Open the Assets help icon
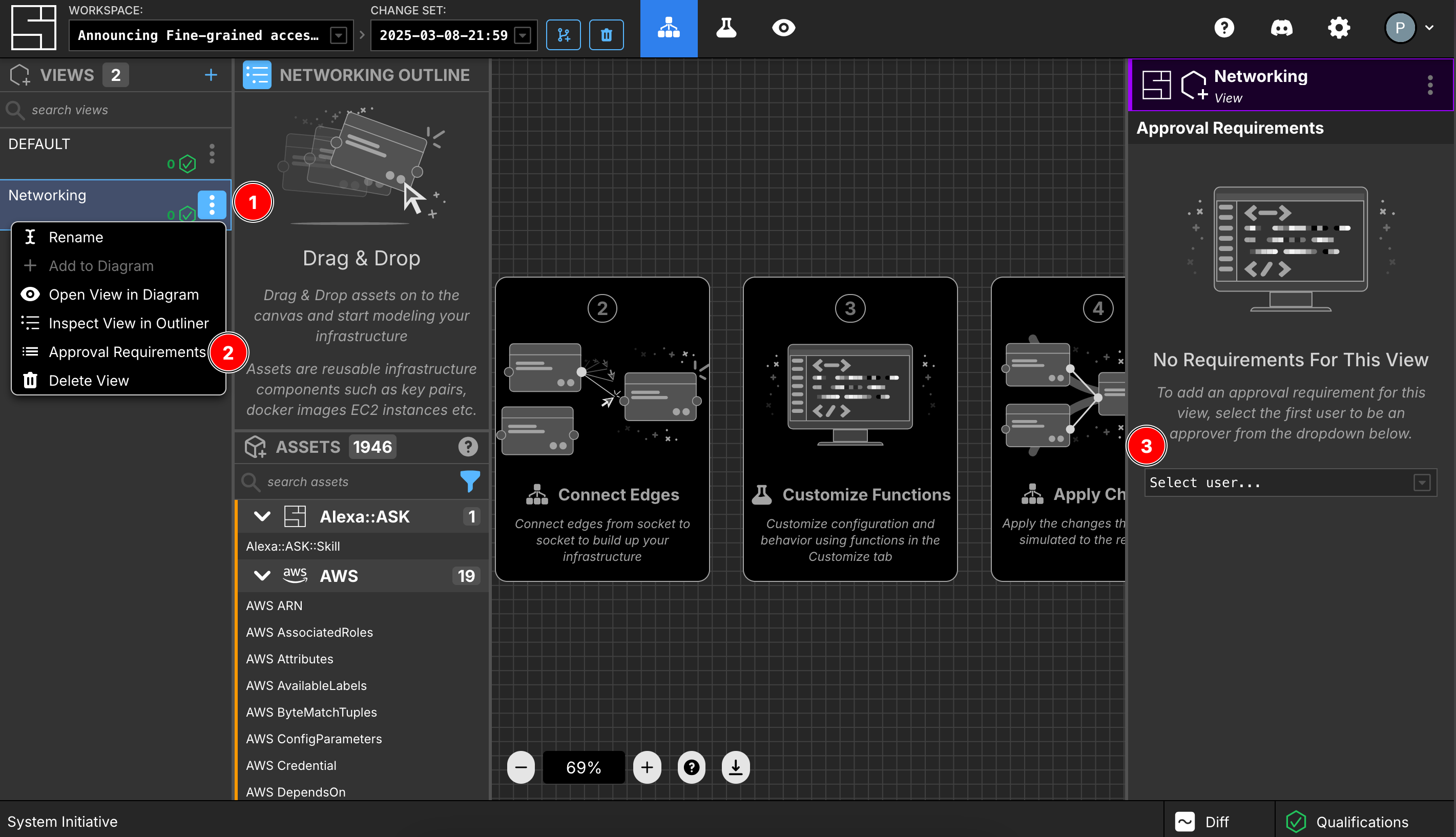Screen dimensions: 1456x837 (468, 447)
